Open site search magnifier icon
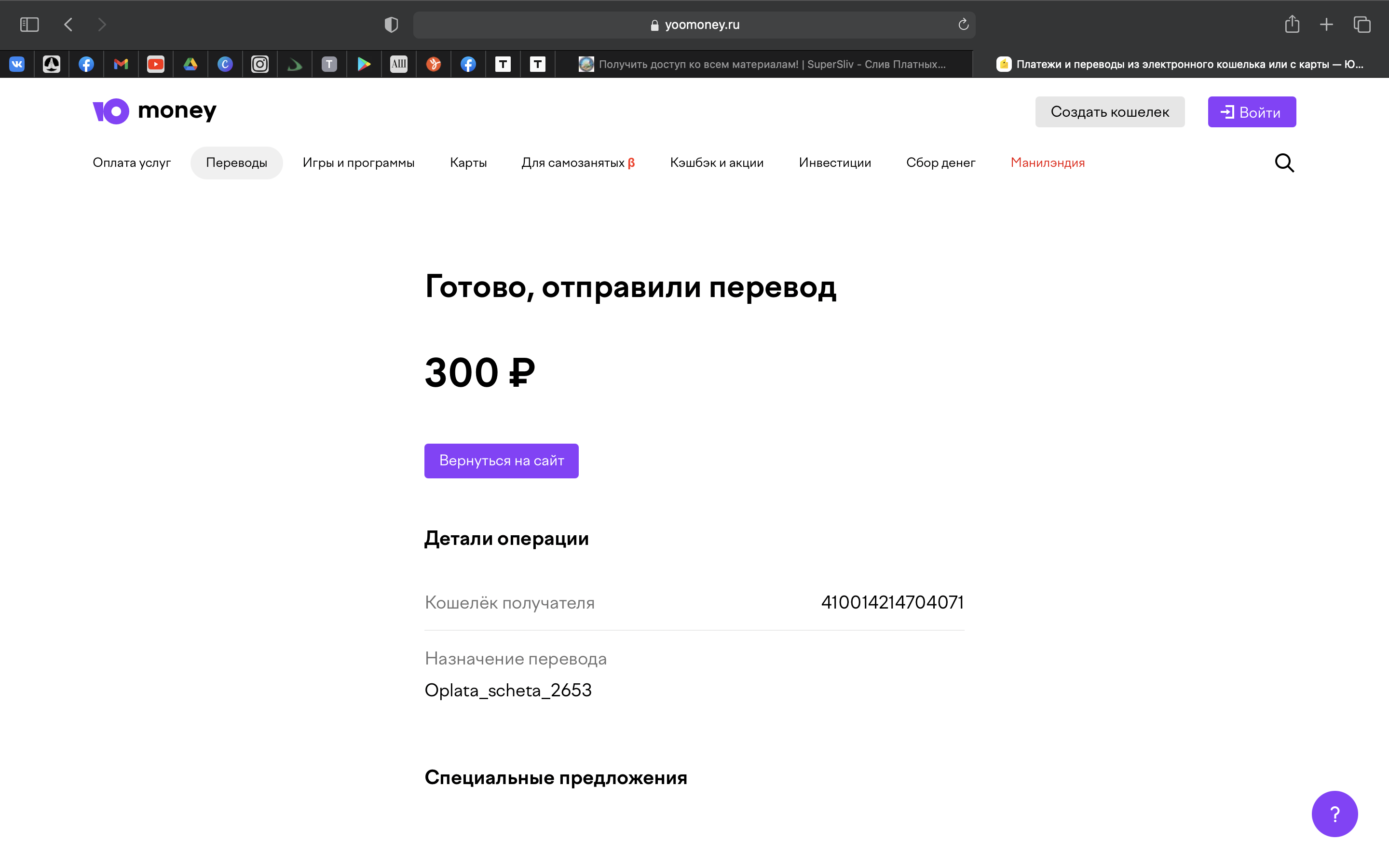 1284,163
